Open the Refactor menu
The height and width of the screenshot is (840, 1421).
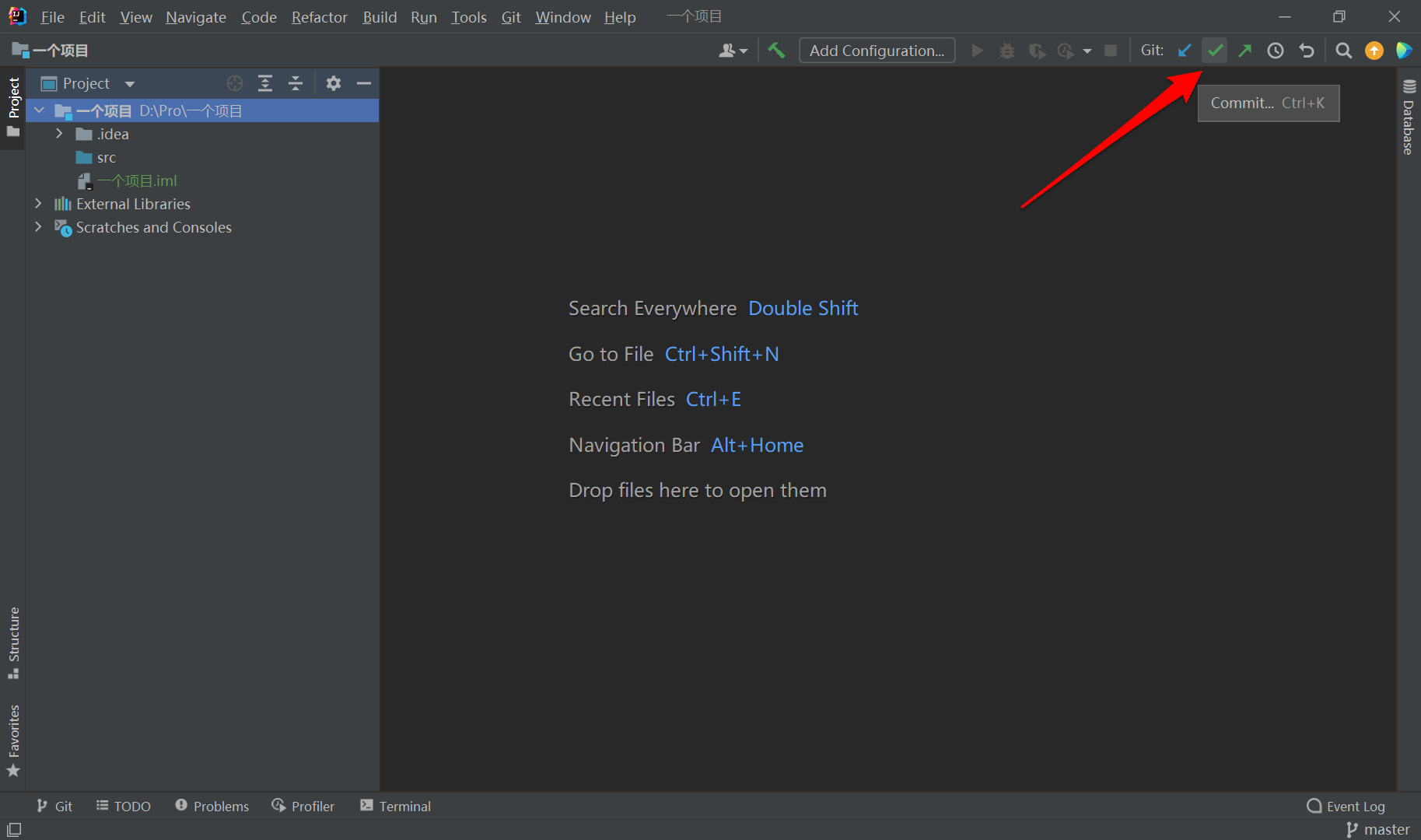(320, 17)
